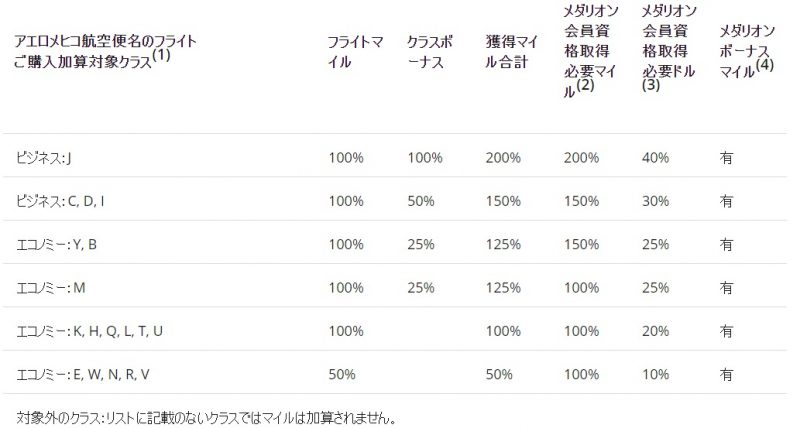Viewport: 800px width, 428px height.
Task: Click the 有 bonus cell for Economy M
Action: click(x=726, y=288)
